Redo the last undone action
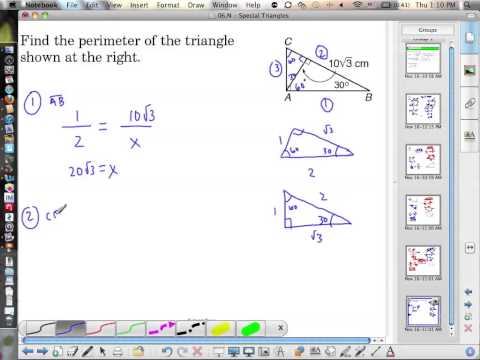 [182, 351]
